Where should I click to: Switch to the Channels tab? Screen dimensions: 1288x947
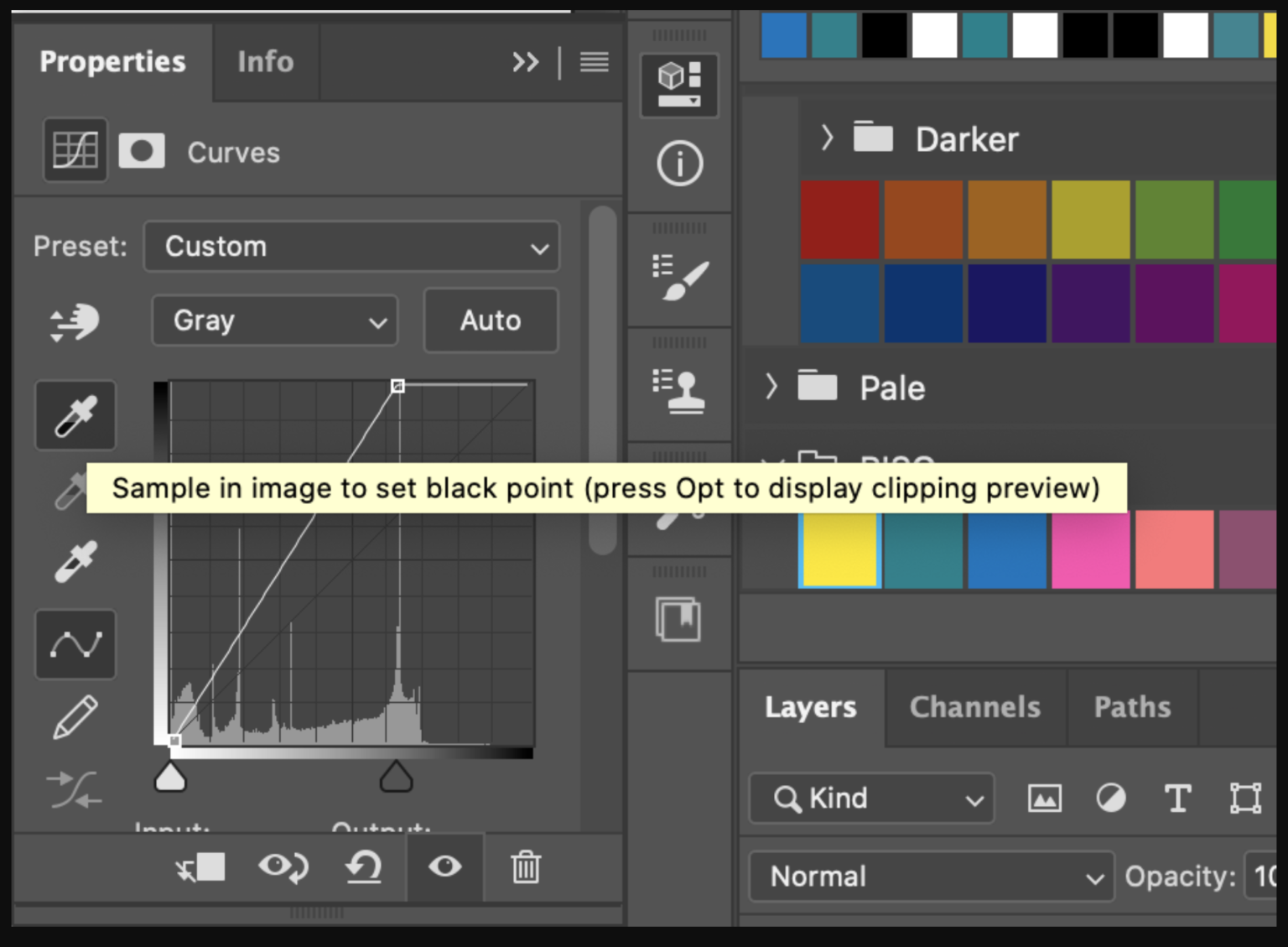(974, 707)
